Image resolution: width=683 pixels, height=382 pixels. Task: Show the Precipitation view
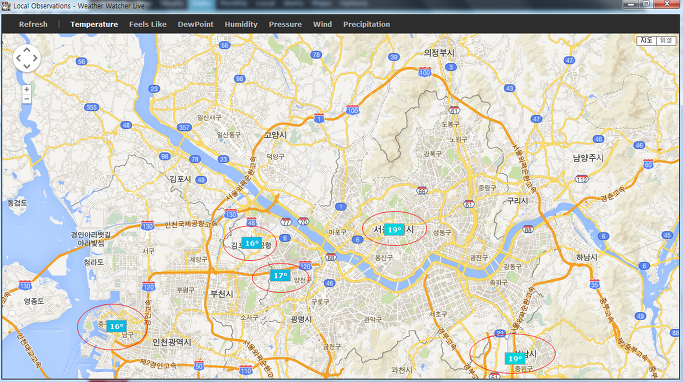click(366, 24)
